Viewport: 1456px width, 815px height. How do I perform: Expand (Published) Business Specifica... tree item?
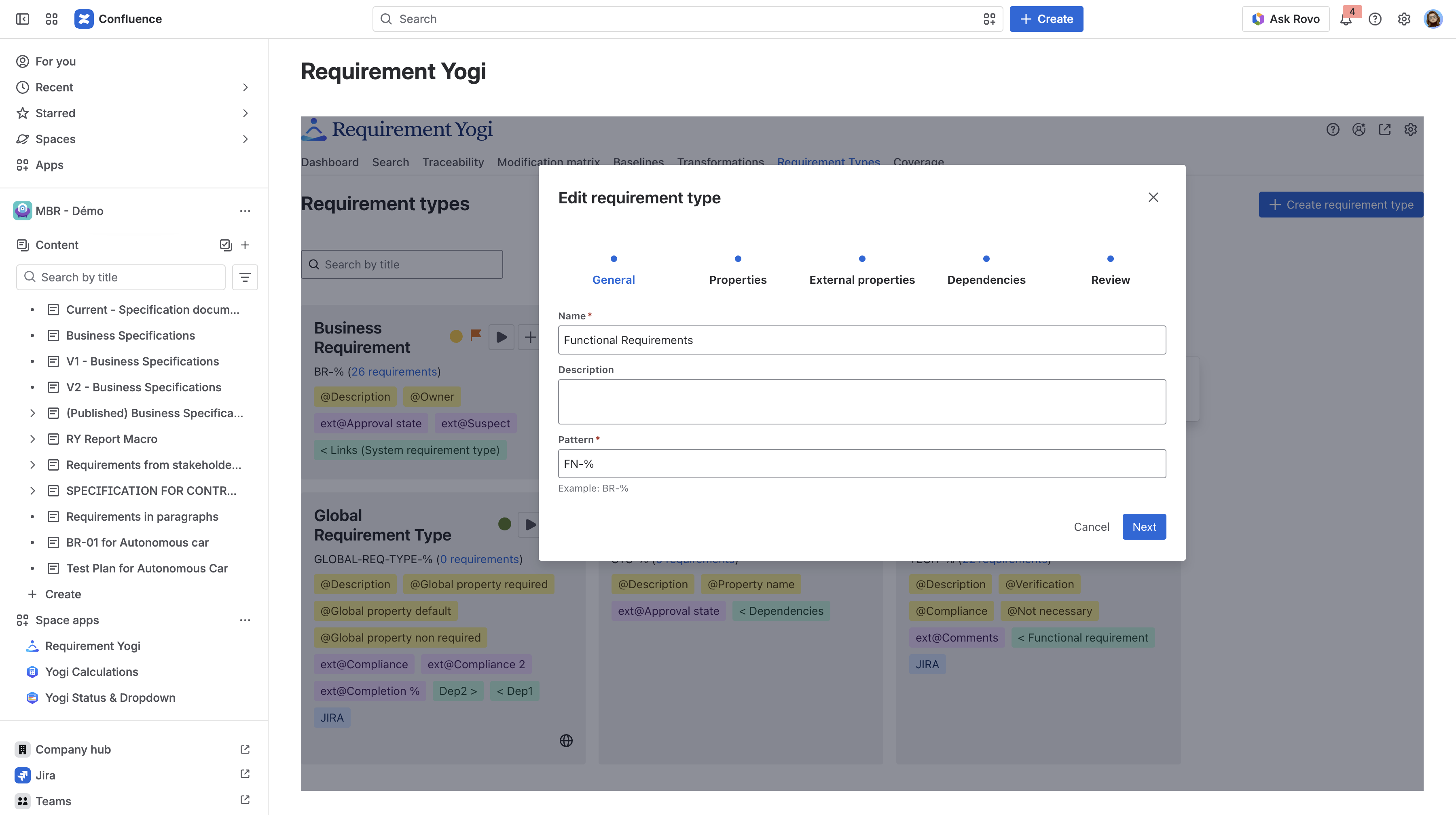pos(32,414)
